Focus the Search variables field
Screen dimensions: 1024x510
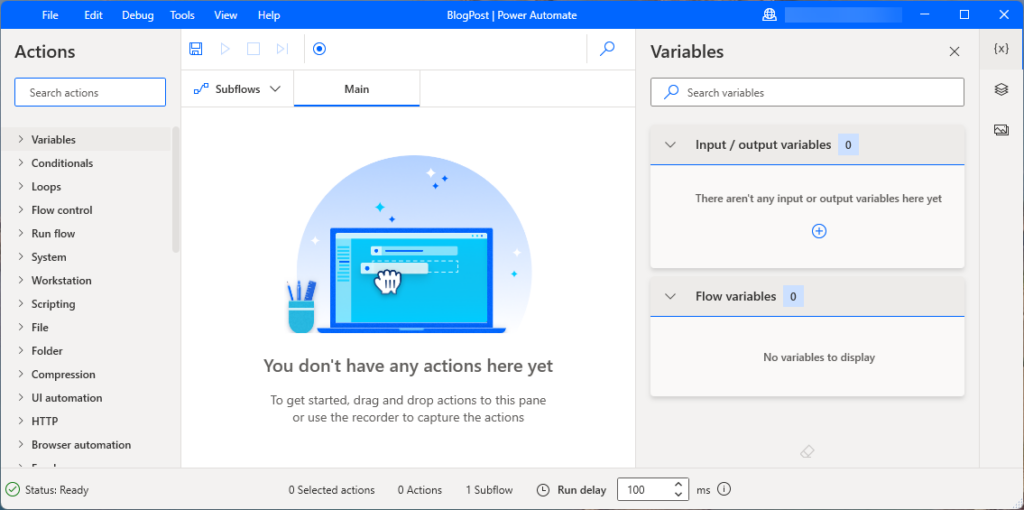tap(807, 93)
